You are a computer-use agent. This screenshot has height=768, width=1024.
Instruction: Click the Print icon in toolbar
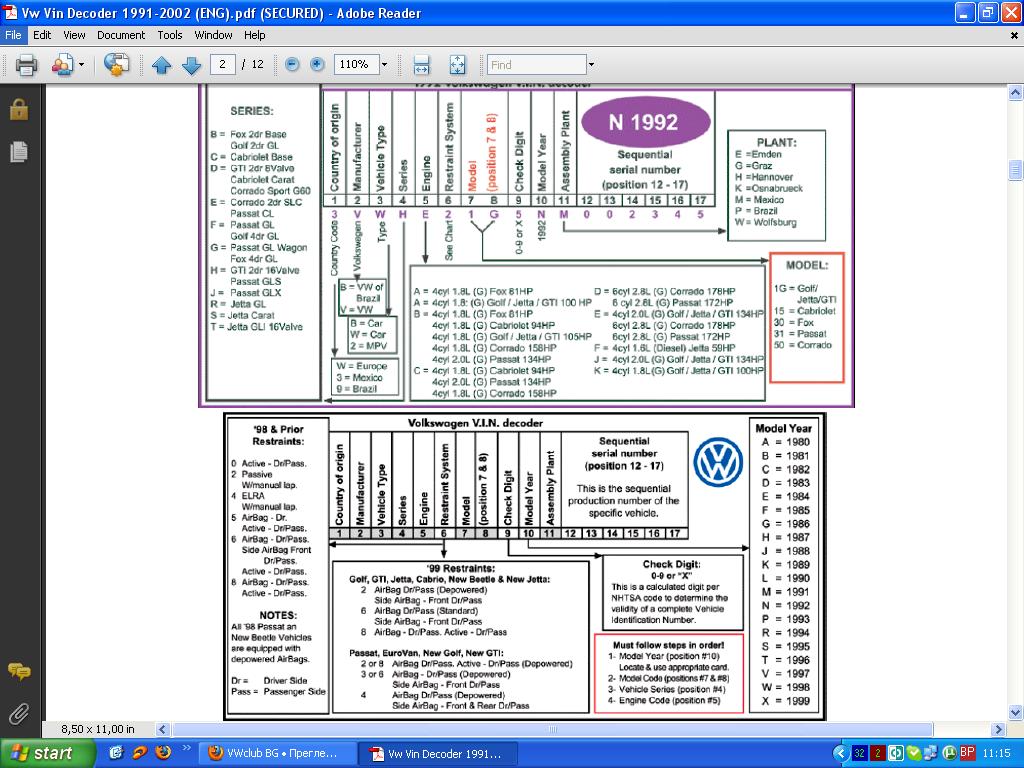26,65
